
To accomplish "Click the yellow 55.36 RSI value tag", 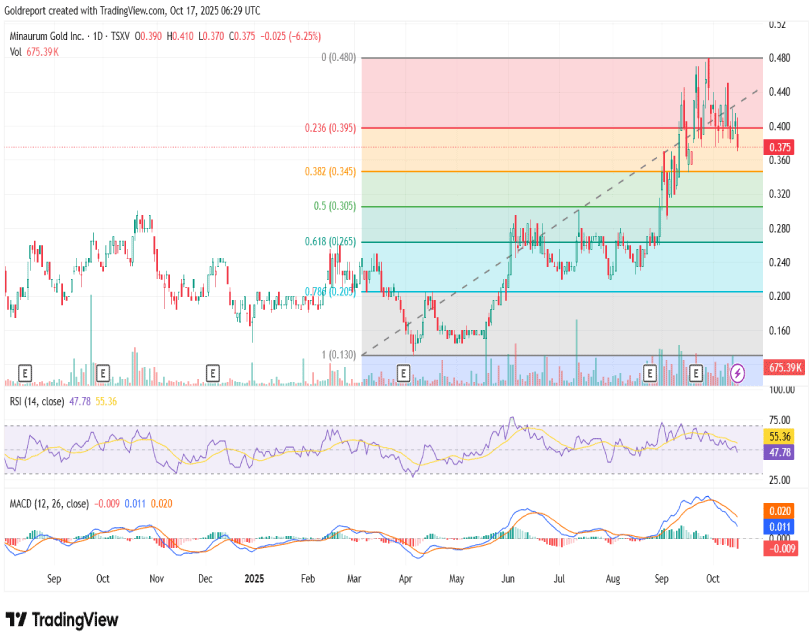I will 779,438.
